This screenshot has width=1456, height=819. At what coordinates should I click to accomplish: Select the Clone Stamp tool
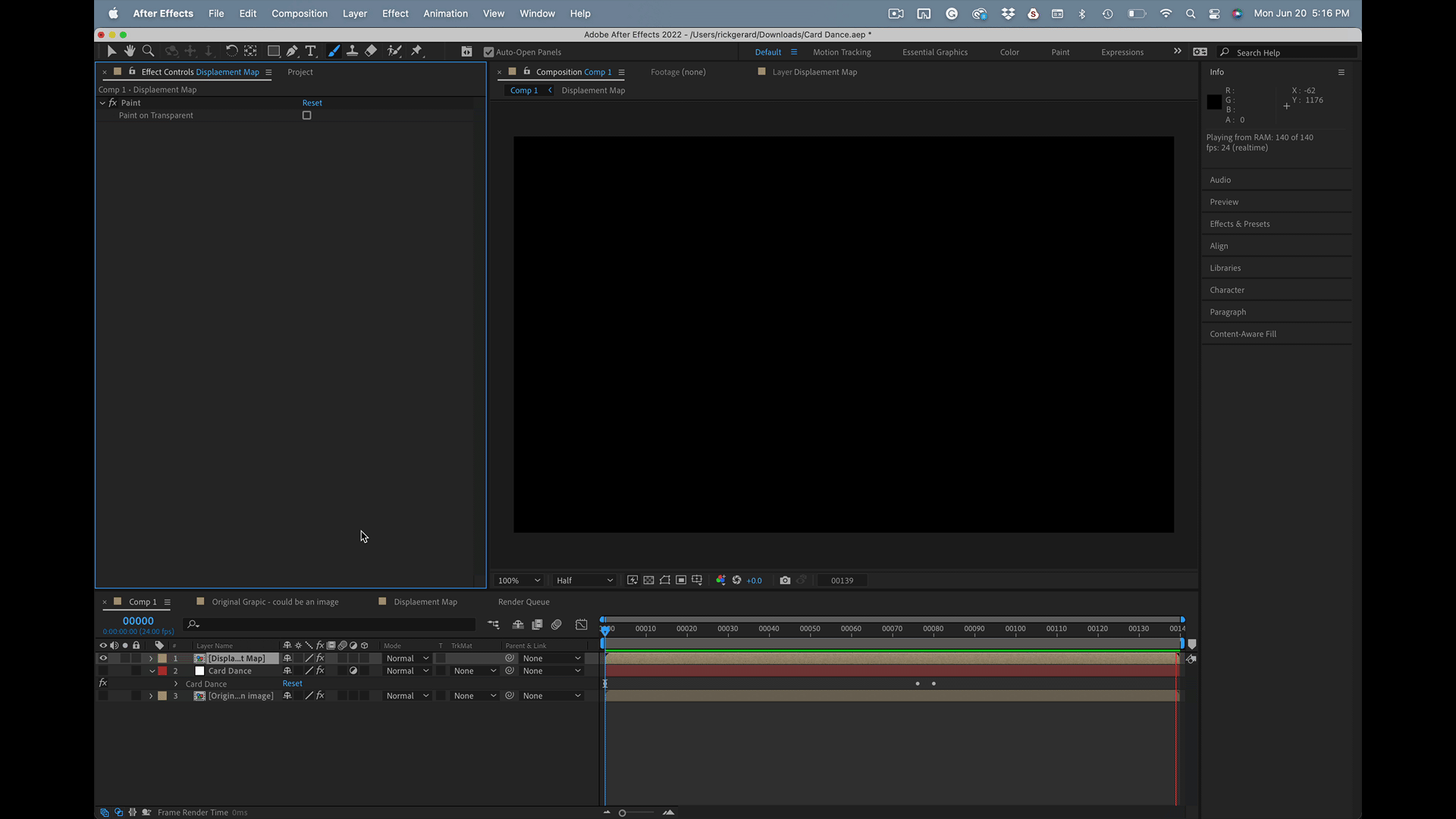tap(352, 51)
